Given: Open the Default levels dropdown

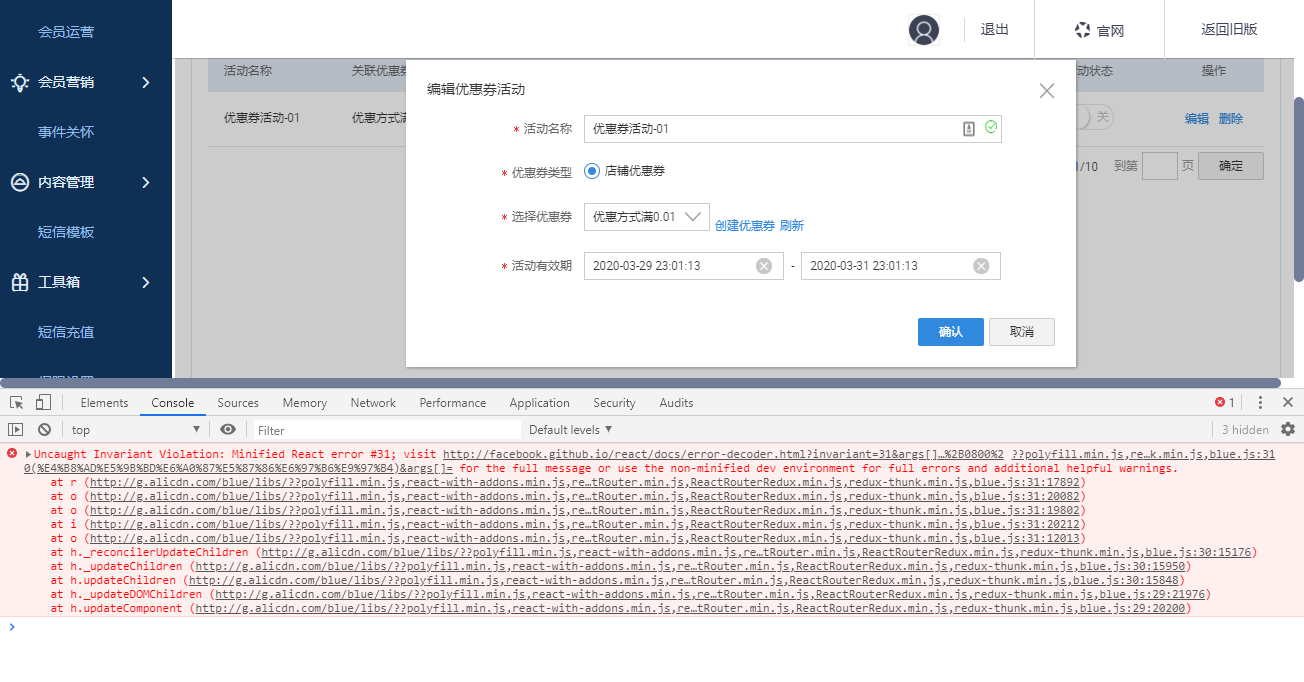Looking at the screenshot, I should pos(570,429).
